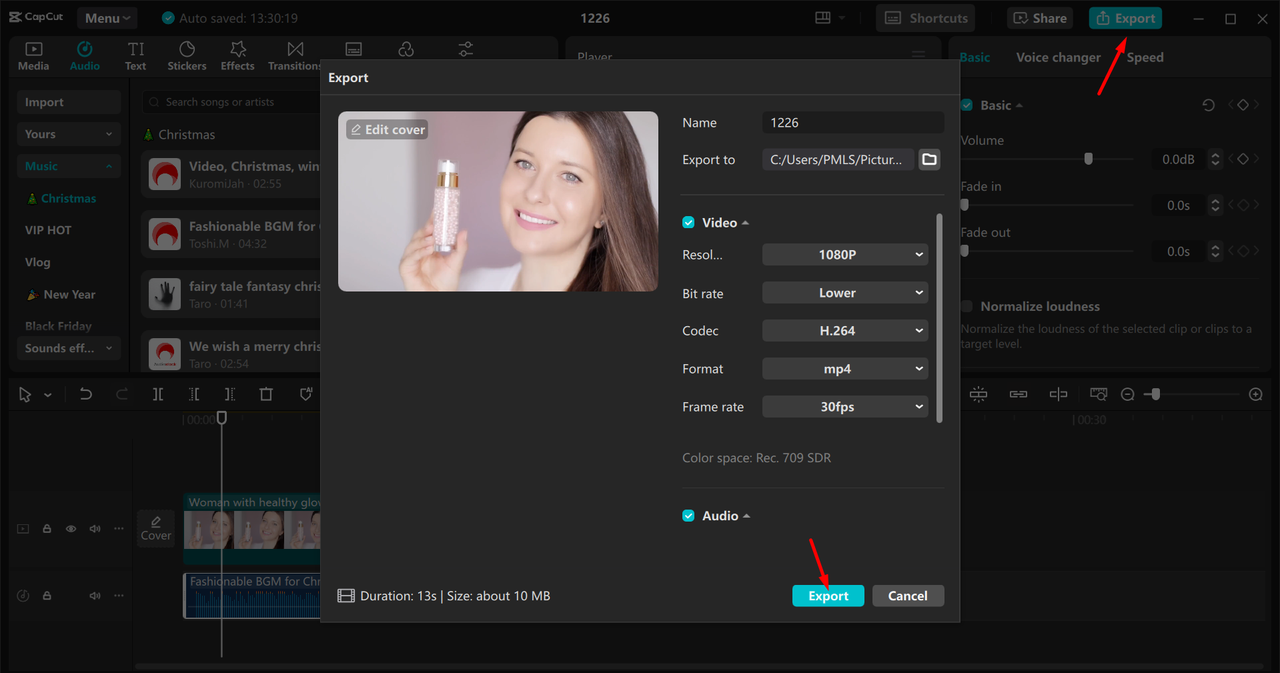Open the Media panel
The height and width of the screenshot is (673, 1280).
33,56
